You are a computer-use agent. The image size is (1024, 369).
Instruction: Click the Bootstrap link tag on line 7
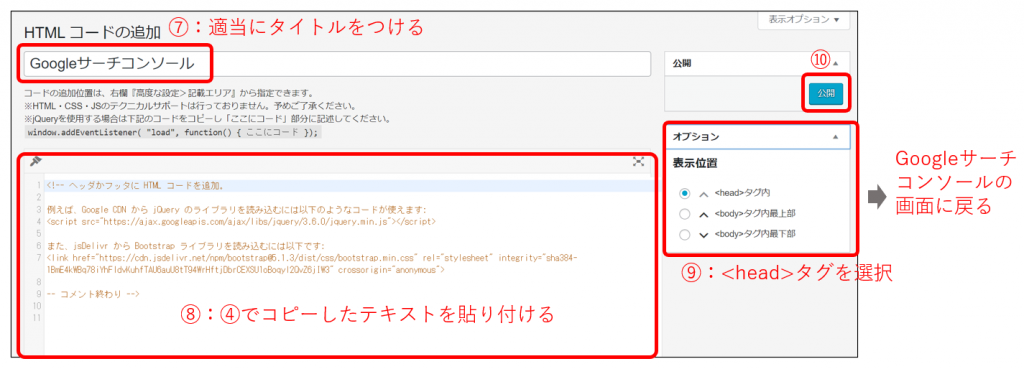pyautogui.click(x=312, y=263)
